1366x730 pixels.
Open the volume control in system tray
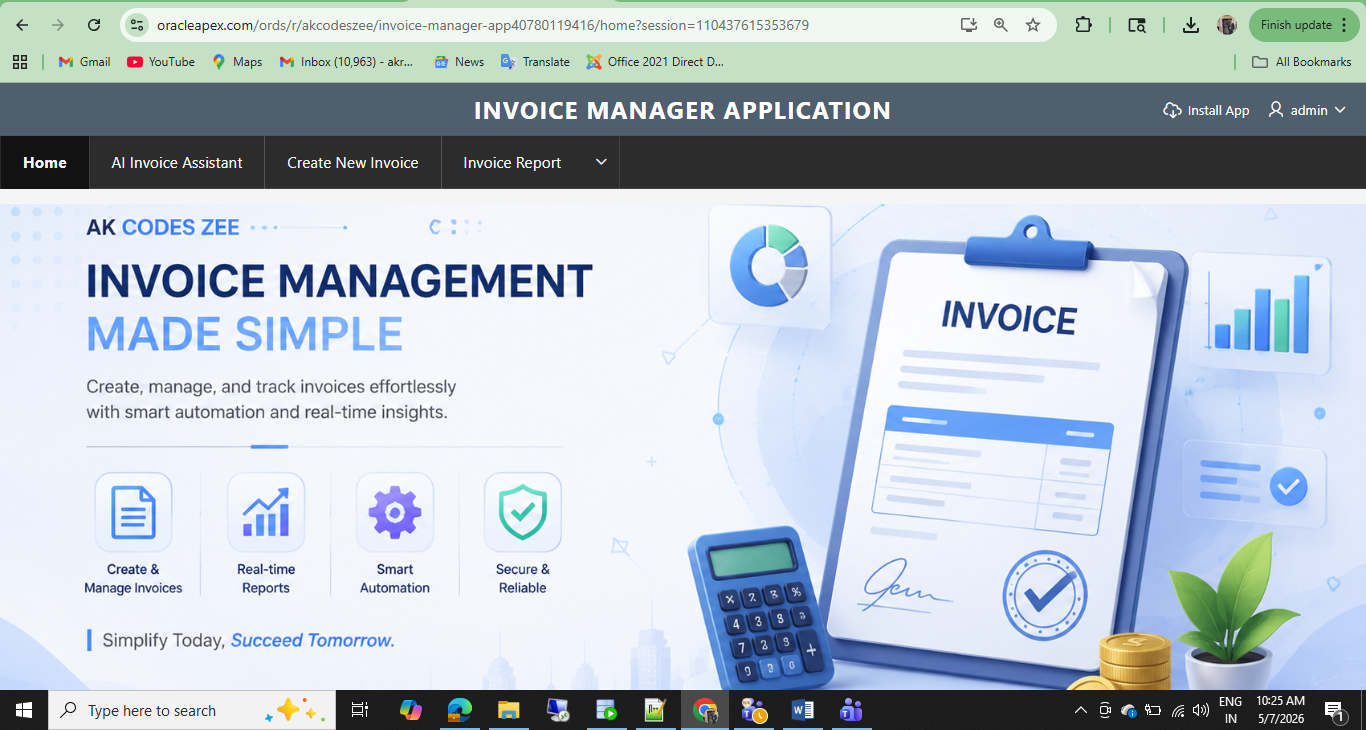point(1201,710)
